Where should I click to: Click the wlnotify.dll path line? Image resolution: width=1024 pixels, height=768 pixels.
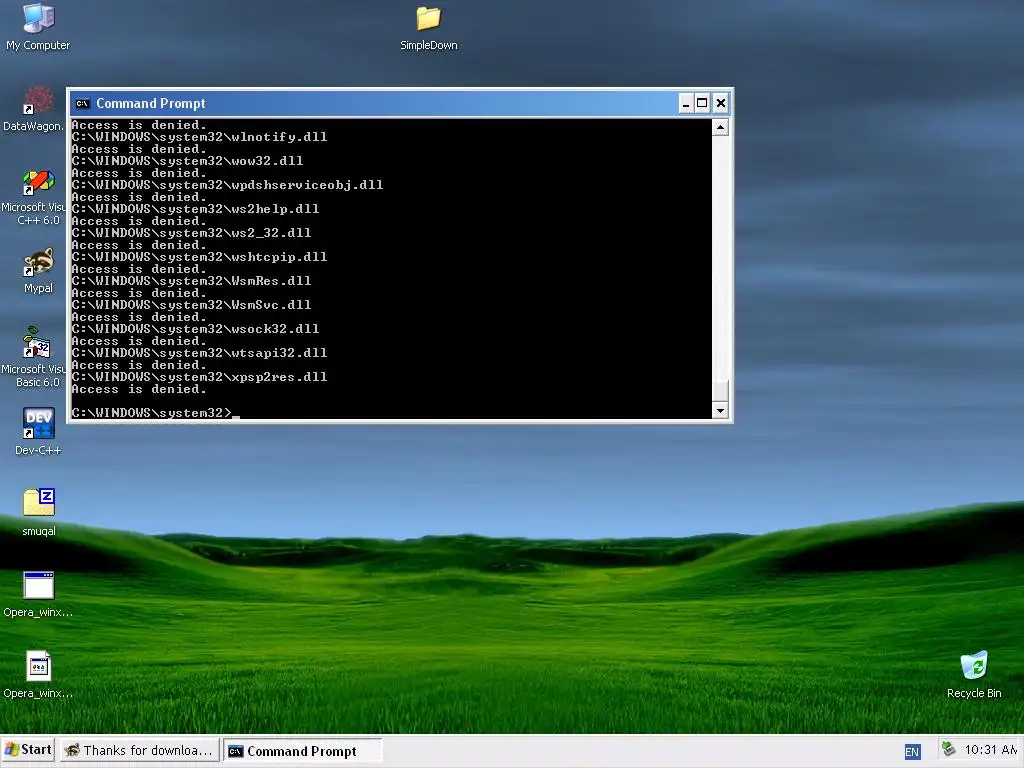pos(200,137)
